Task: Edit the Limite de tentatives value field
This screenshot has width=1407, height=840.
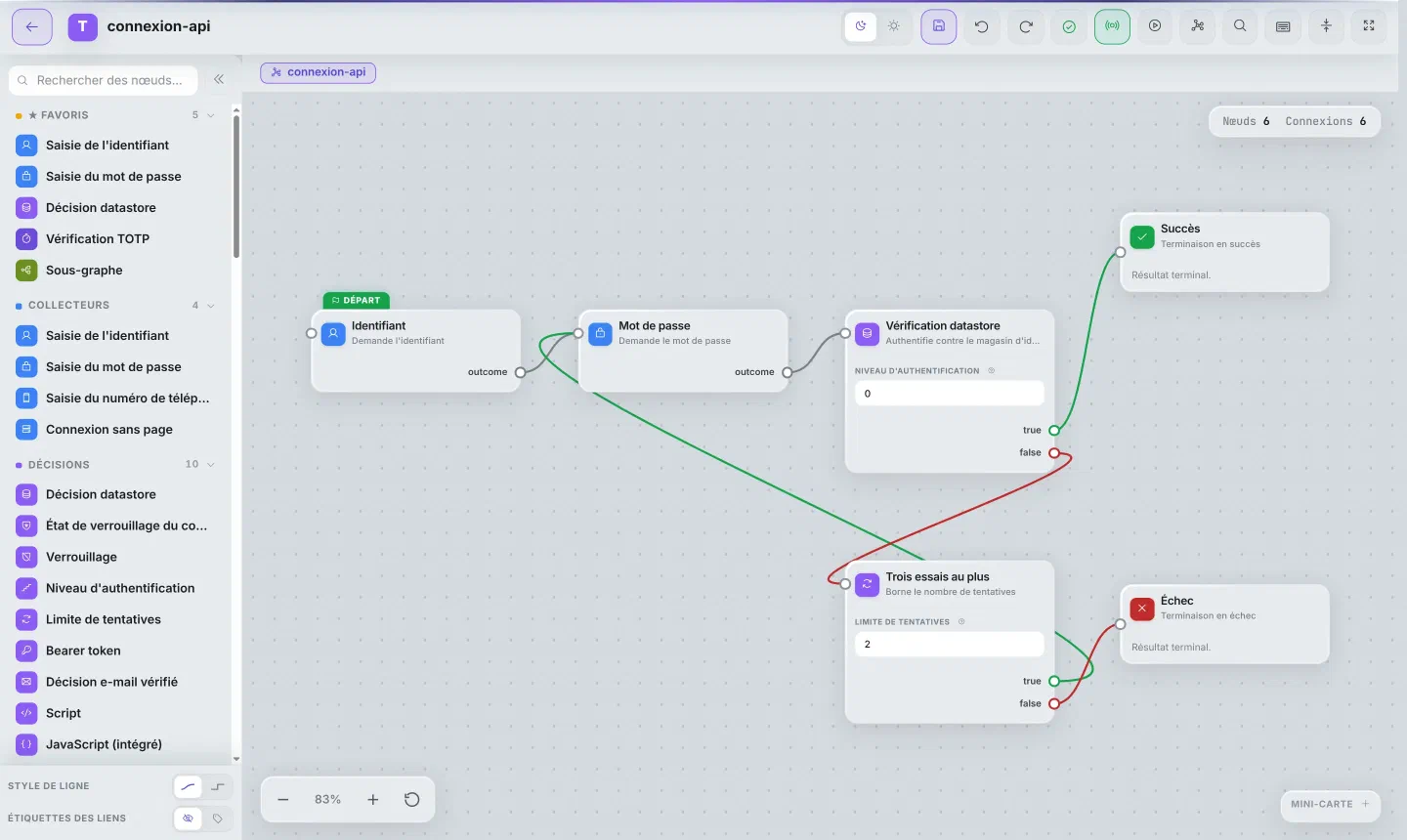Action: (949, 645)
